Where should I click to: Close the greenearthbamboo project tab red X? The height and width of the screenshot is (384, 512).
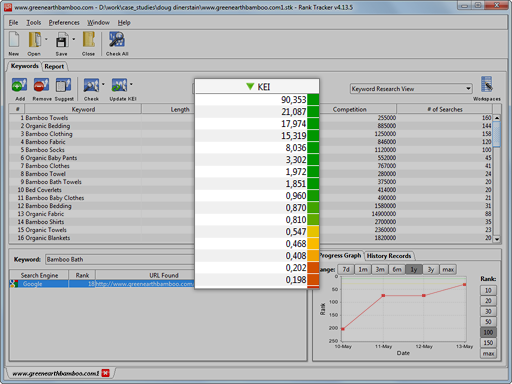tap(105, 373)
